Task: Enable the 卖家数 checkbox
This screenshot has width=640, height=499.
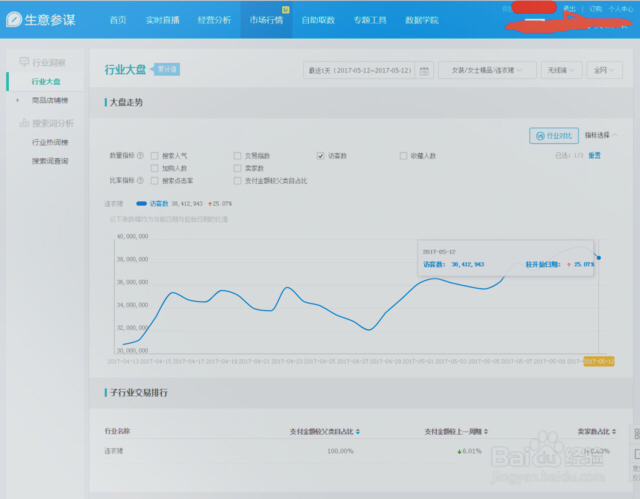Action: (x=237, y=168)
